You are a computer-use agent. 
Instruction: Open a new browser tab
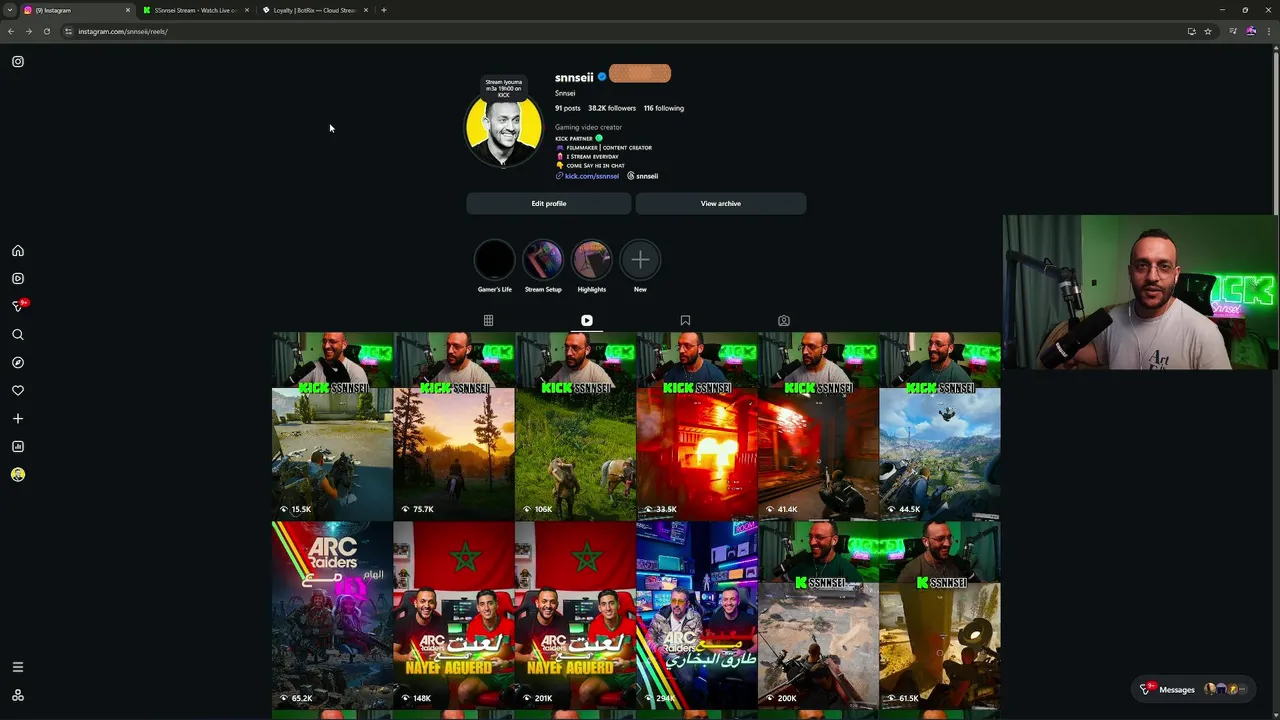coord(384,10)
